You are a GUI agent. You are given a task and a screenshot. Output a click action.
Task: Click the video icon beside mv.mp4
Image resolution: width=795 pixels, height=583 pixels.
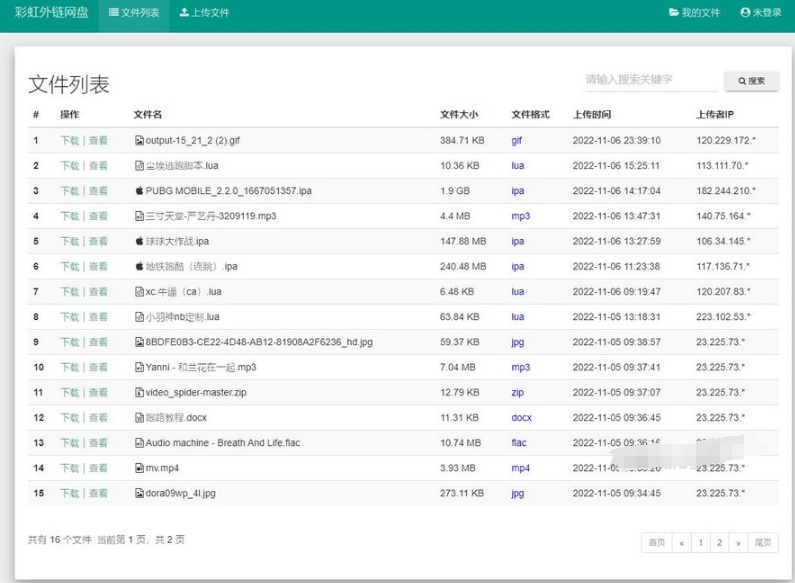coord(139,468)
